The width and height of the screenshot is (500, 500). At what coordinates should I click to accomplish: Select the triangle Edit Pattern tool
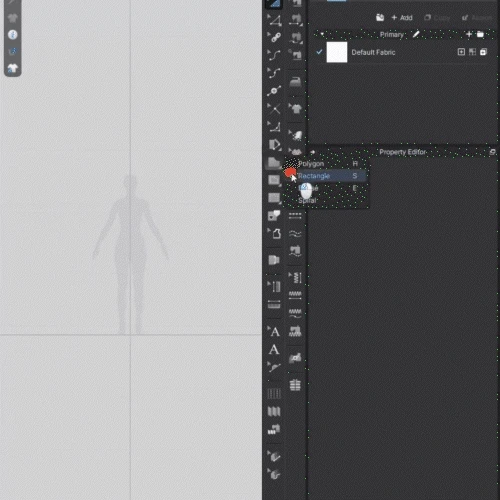tap(275, 21)
